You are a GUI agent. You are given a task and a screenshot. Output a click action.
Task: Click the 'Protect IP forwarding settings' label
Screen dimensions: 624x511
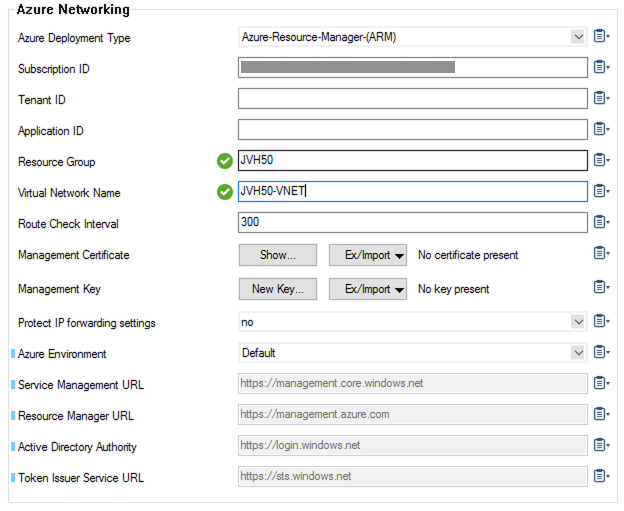coord(87,323)
